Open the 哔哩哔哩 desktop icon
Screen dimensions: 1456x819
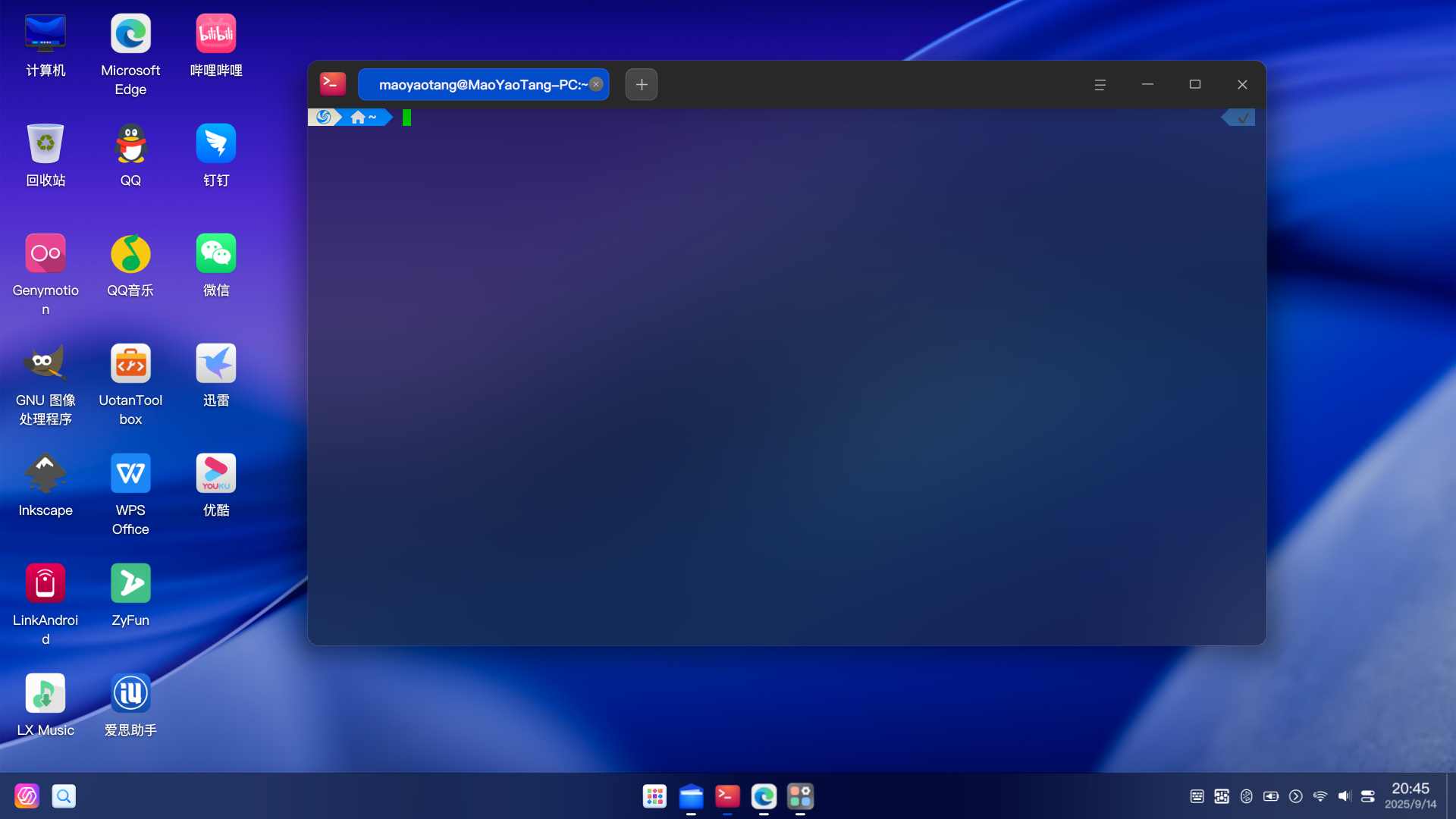point(216,45)
